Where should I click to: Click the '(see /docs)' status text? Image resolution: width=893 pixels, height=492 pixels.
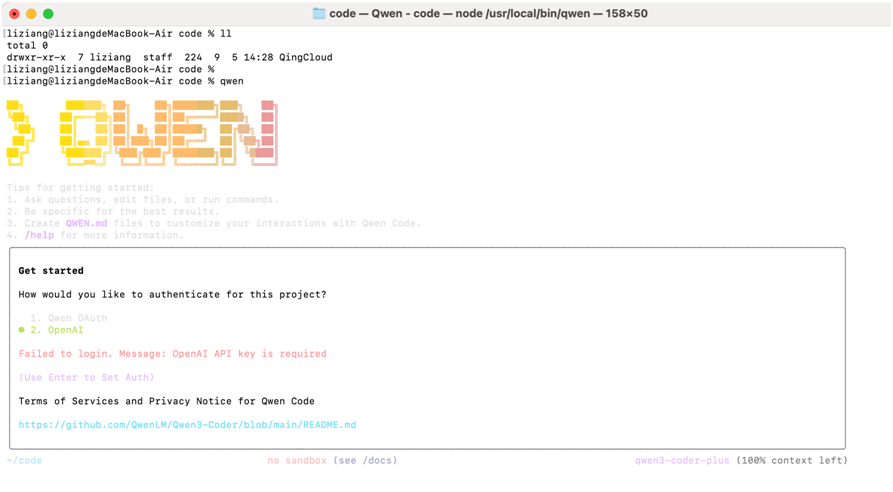pos(365,460)
